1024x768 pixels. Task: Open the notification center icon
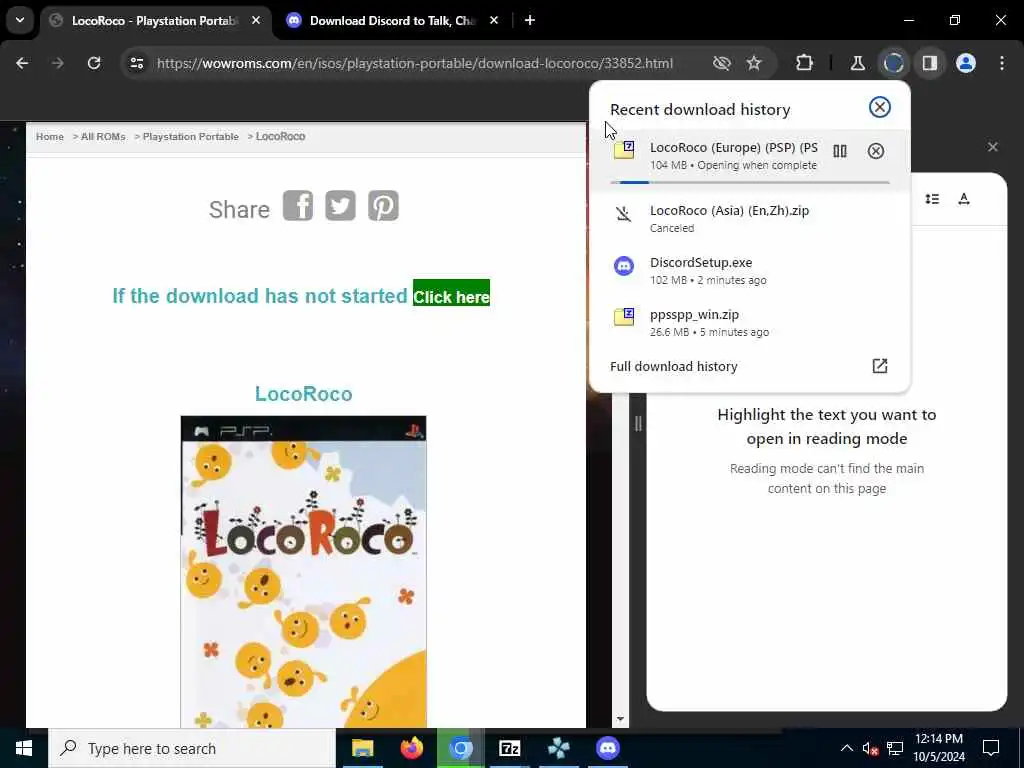991,748
